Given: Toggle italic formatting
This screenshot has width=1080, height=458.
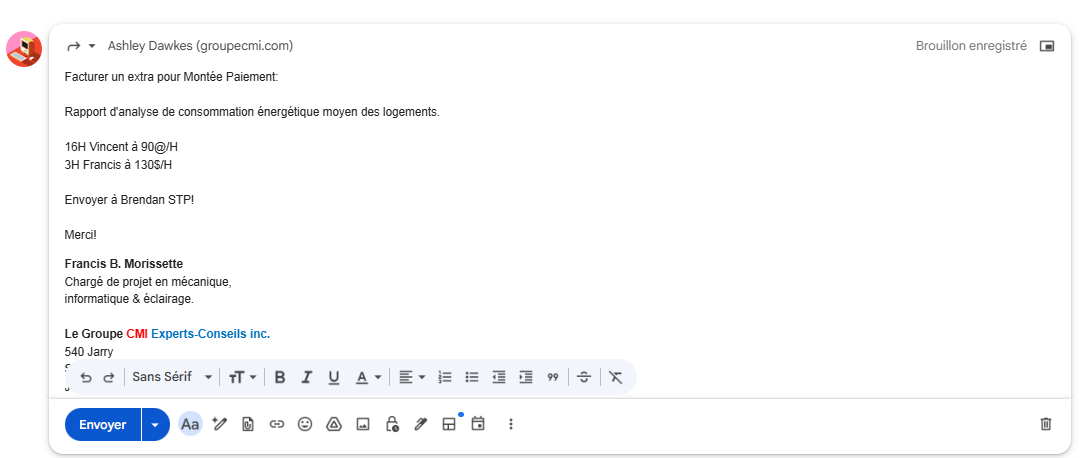Looking at the screenshot, I should (307, 377).
